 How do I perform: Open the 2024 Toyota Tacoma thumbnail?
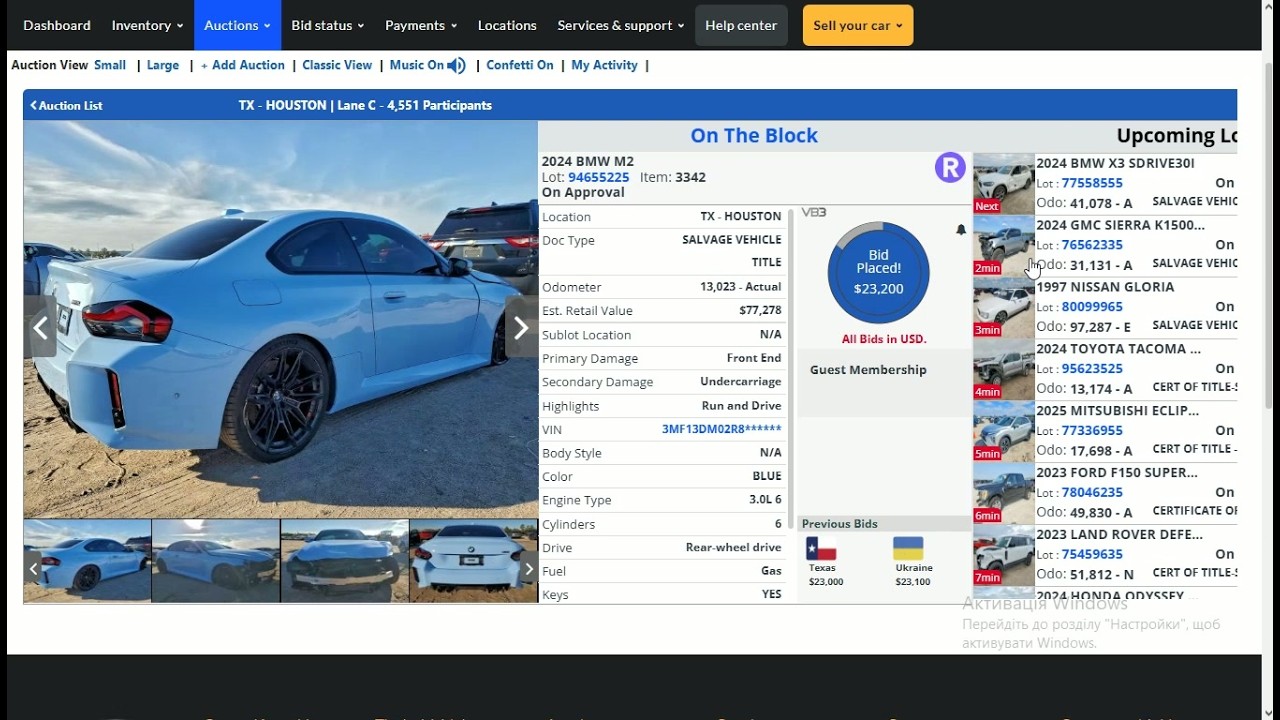pyautogui.click(x=1004, y=369)
